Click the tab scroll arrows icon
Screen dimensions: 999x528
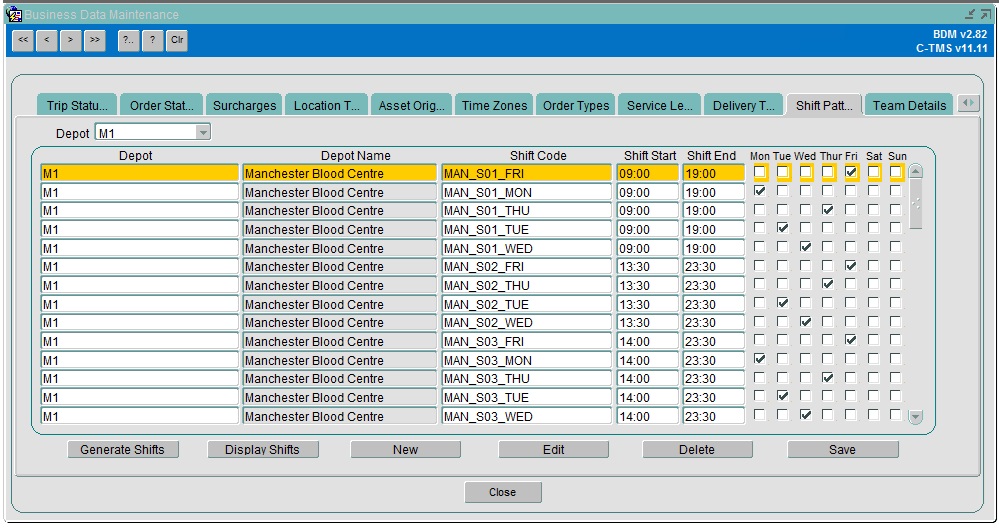tap(968, 103)
